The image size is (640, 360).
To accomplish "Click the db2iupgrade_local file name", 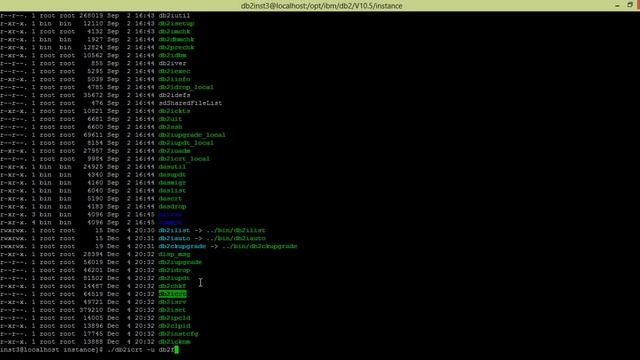I will 192,135.
